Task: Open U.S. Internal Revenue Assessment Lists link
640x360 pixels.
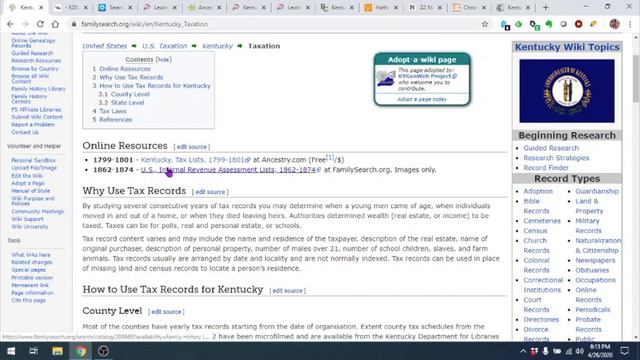Action: coord(228,170)
